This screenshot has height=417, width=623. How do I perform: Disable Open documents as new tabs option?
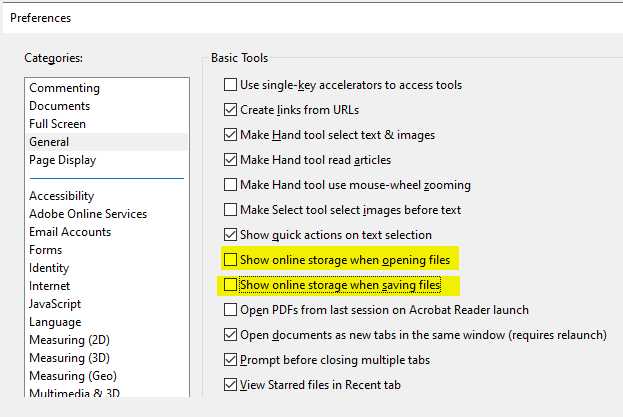coord(231,335)
